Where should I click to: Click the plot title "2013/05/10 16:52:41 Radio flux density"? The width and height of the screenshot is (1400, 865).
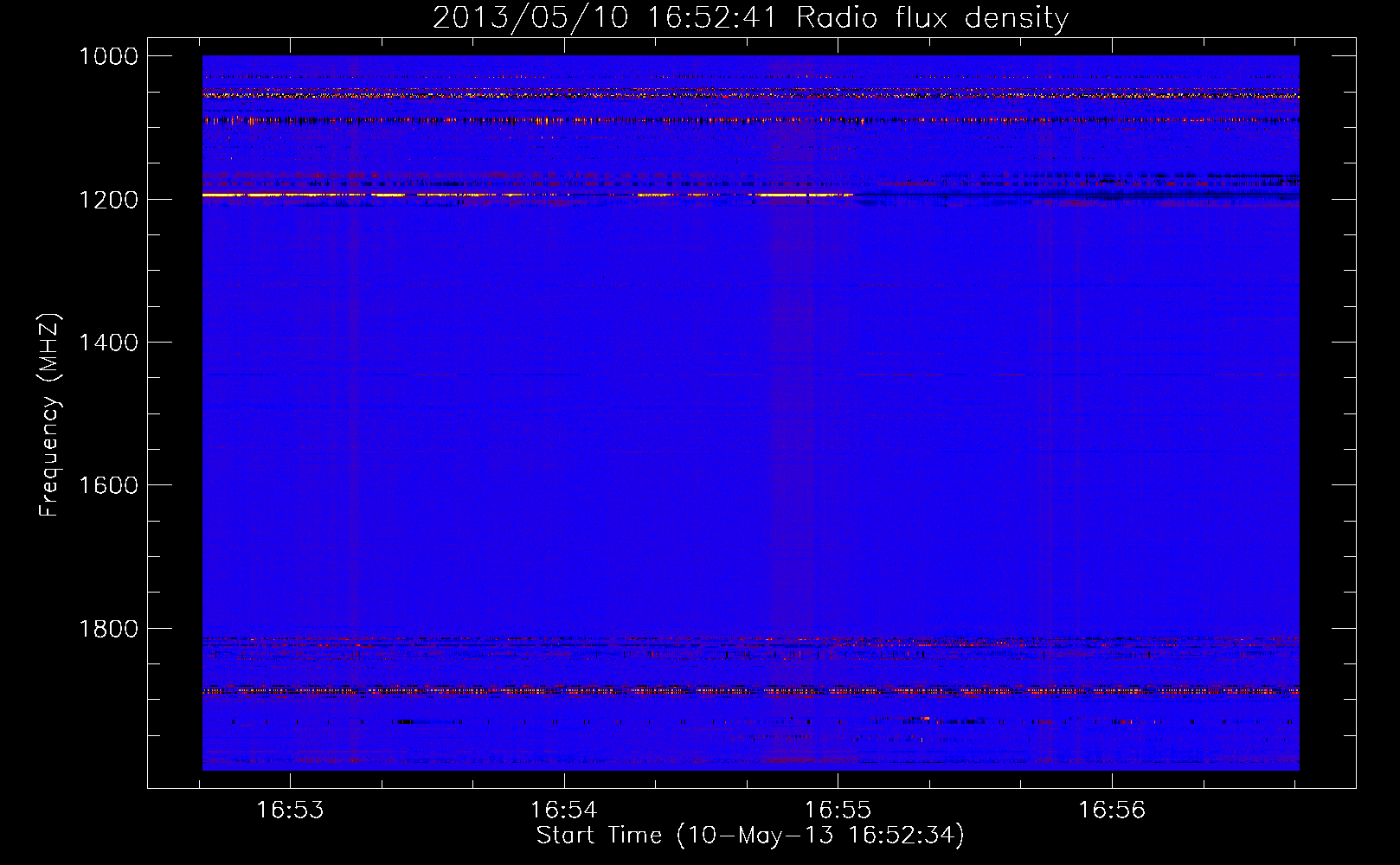click(x=750, y=17)
